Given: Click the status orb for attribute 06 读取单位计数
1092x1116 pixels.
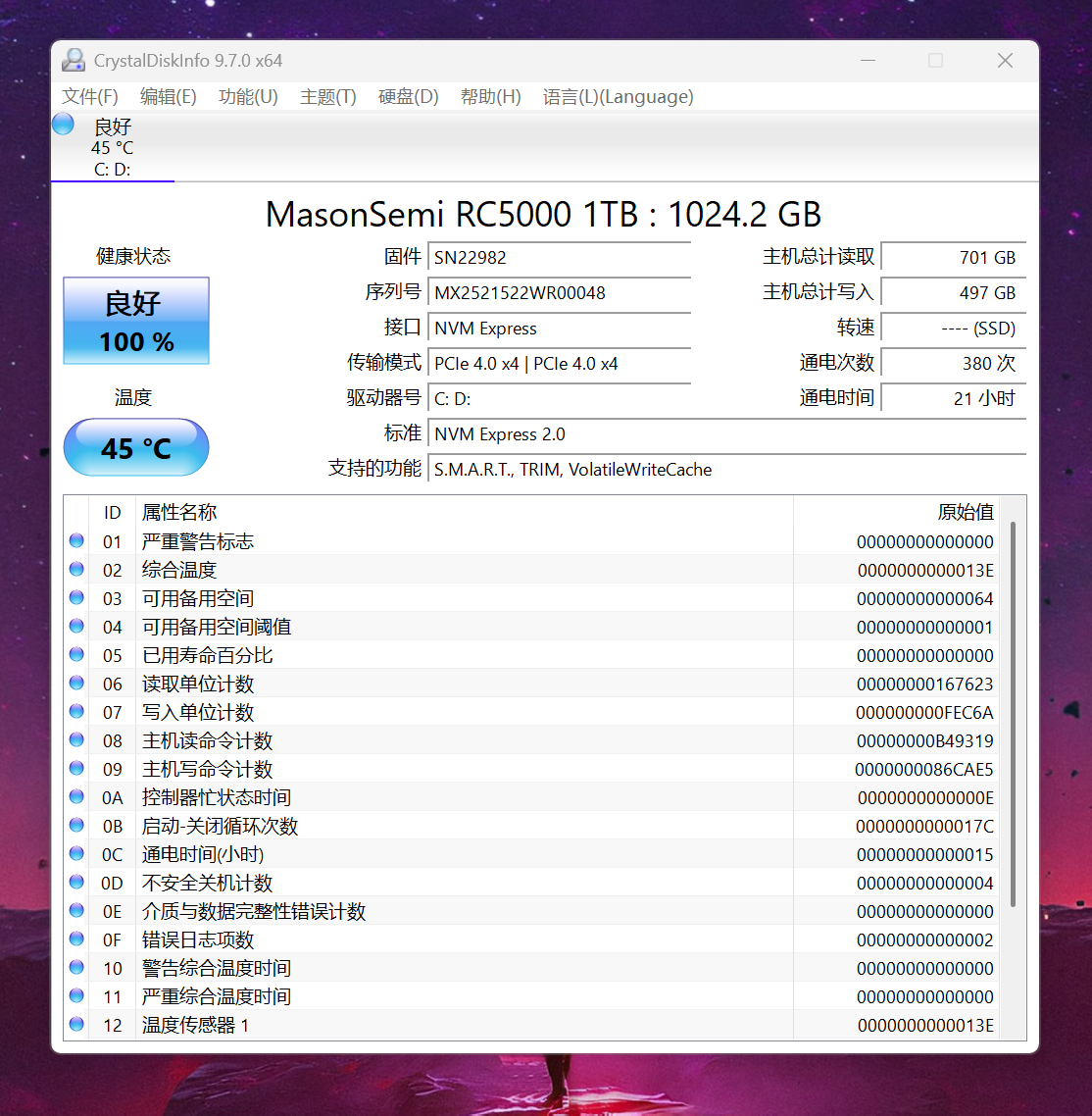Looking at the screenshot, I should point(76,684).
